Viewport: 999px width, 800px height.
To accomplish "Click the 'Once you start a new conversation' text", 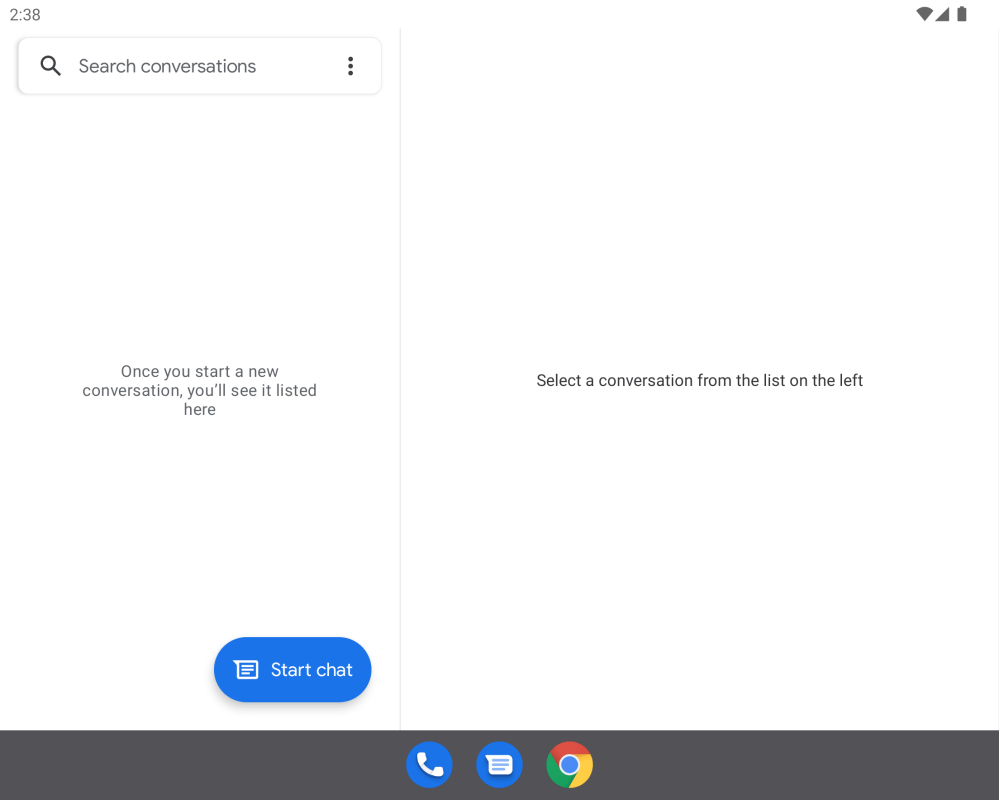I will (199, 390).
